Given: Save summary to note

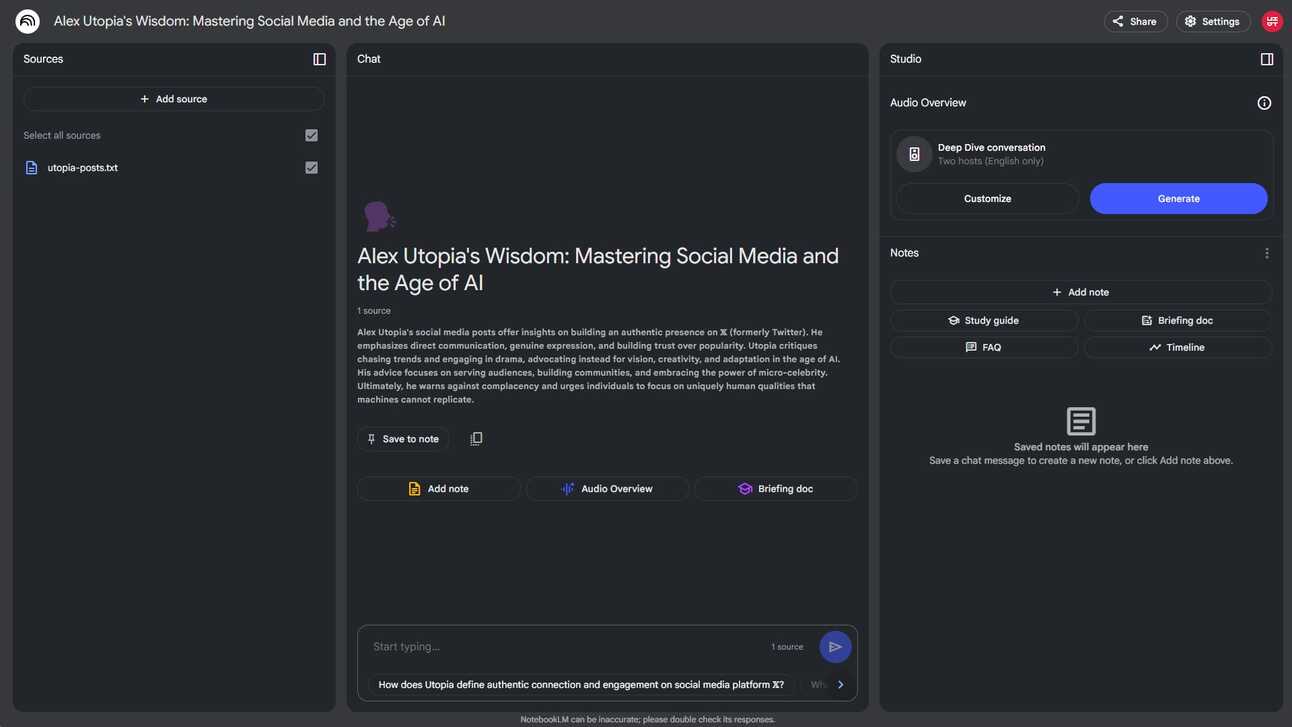Looking at the screenshot, I should (403, 439).
